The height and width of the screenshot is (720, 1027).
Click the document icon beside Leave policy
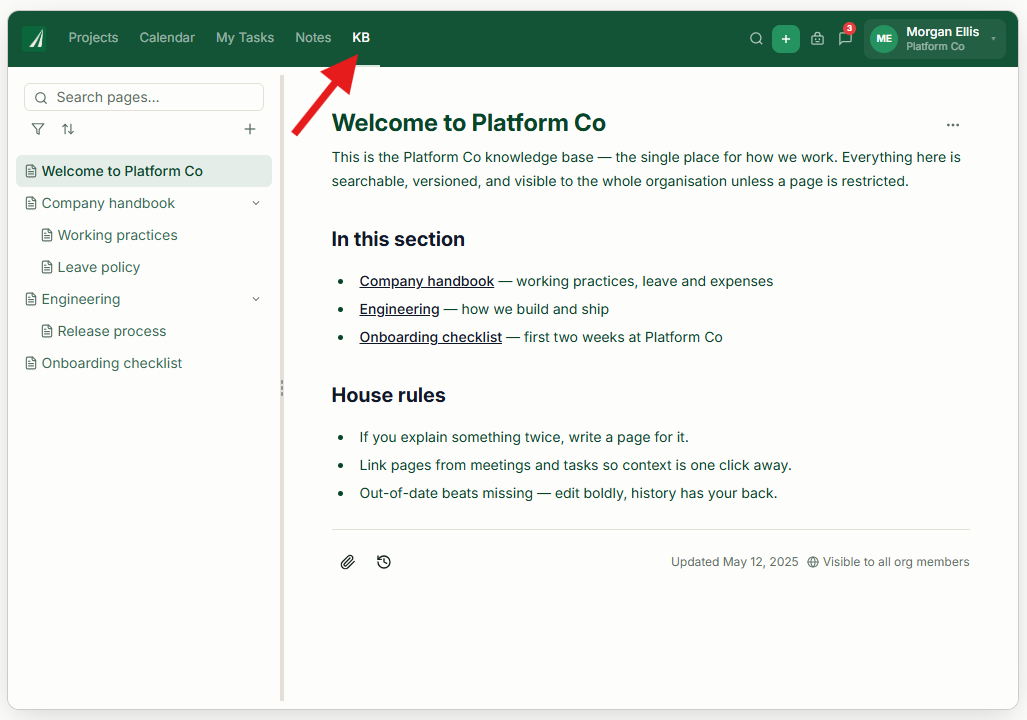47,267
